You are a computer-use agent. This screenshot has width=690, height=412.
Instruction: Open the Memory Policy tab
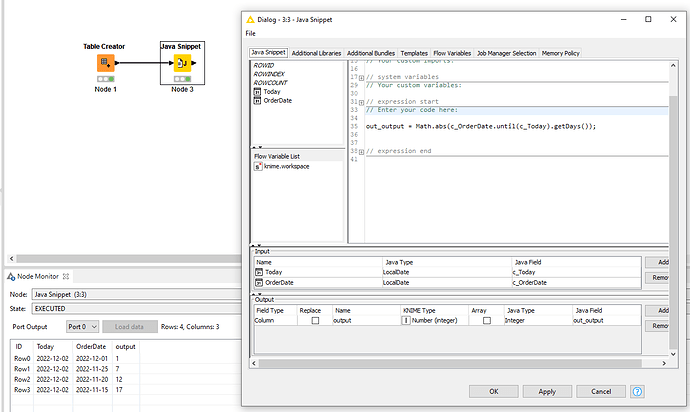561,53
